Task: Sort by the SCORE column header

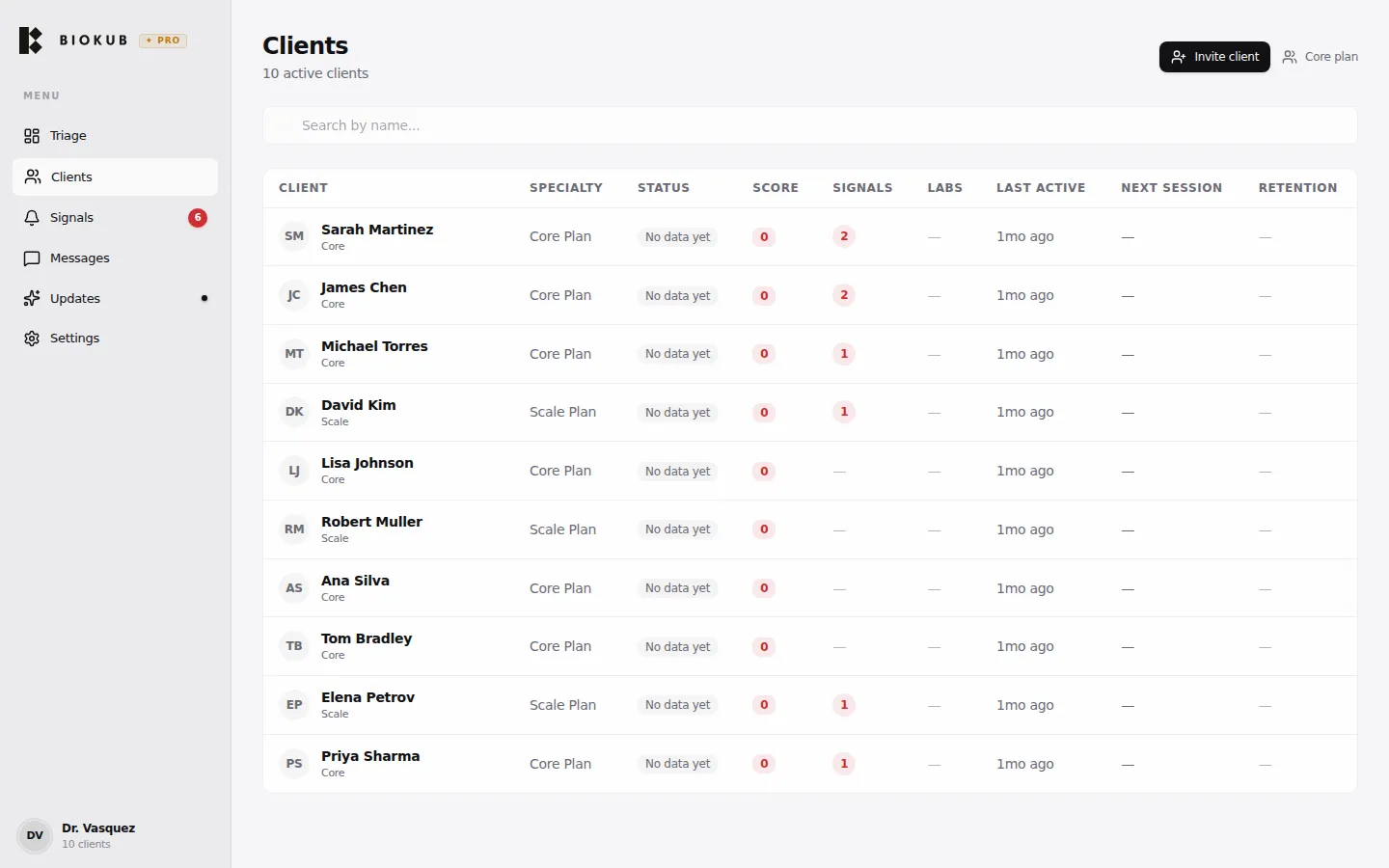Action: tap(775, 188)
